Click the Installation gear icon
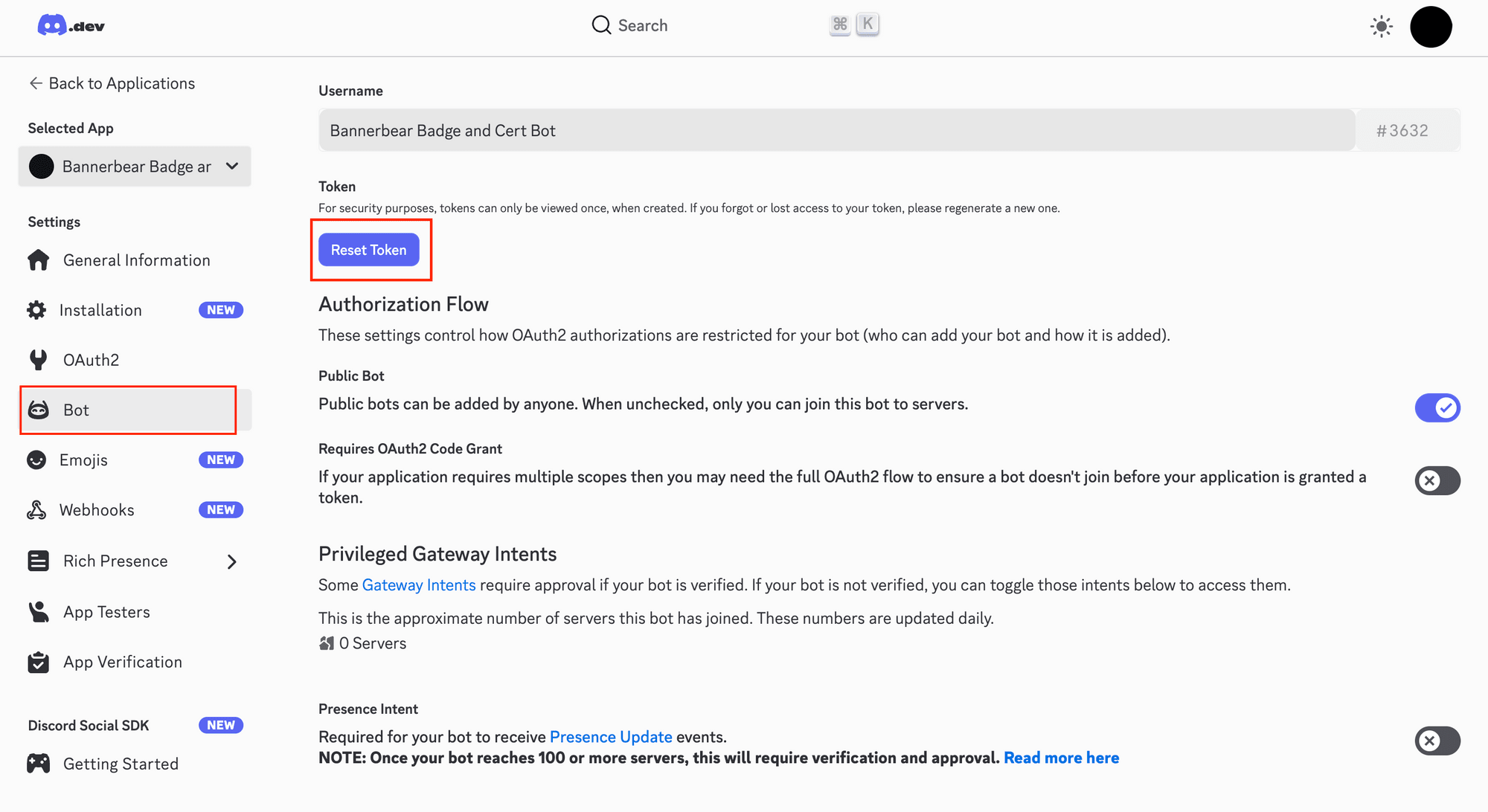 (36, 310)
